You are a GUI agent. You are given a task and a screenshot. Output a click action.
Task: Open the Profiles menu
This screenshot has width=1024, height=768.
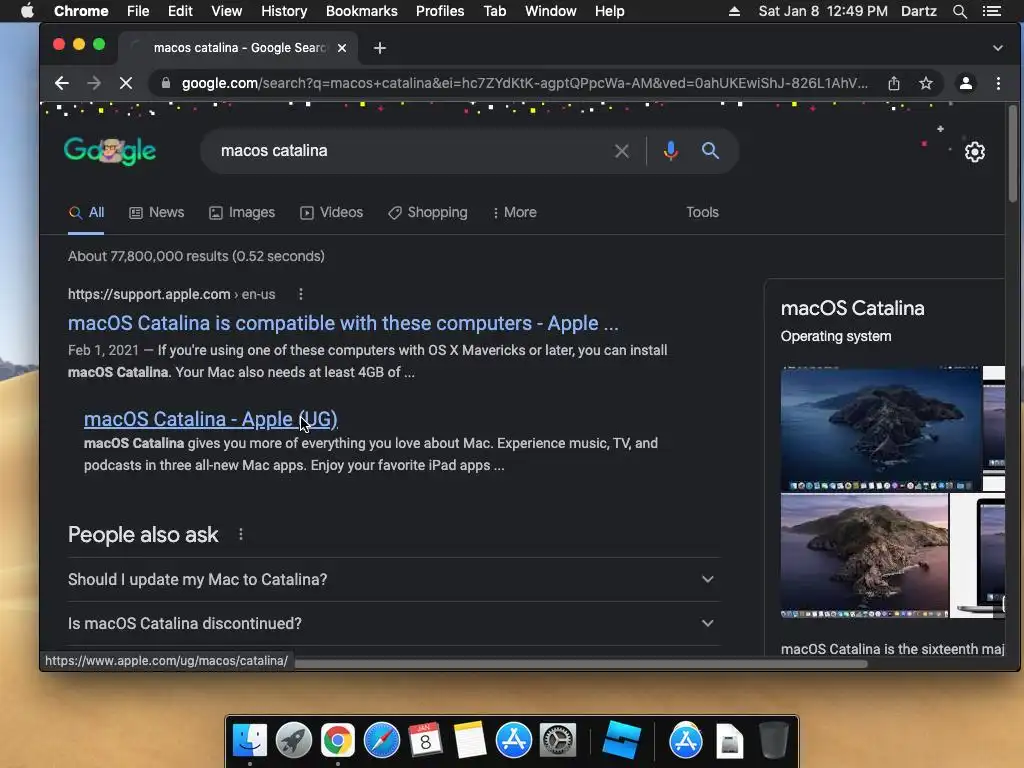[440, 11]
